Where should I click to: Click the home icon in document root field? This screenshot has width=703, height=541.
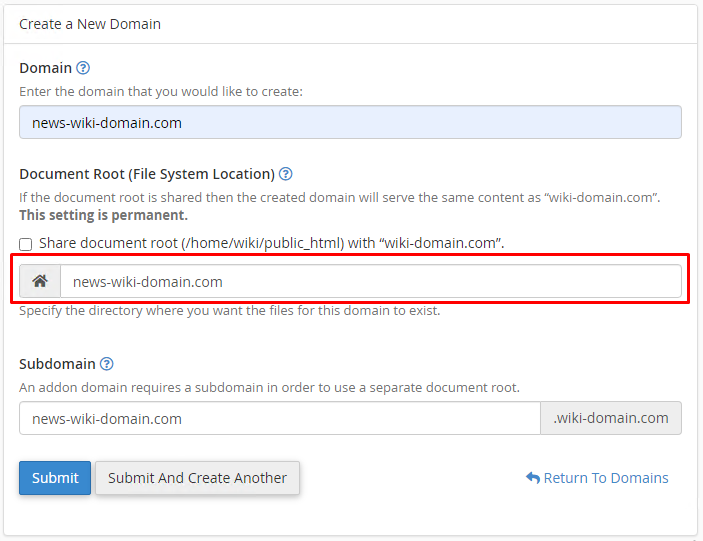[x=40, y=281]
